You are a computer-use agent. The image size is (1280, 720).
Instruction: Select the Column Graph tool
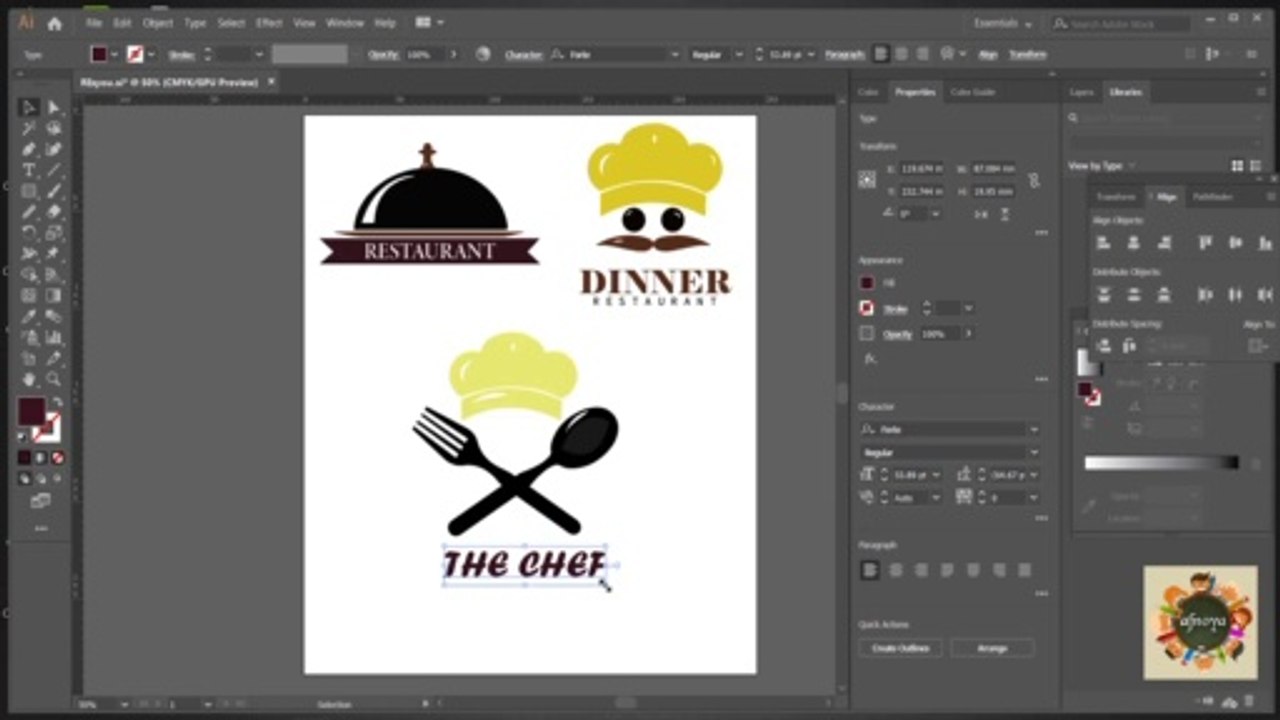click(53, 338)
